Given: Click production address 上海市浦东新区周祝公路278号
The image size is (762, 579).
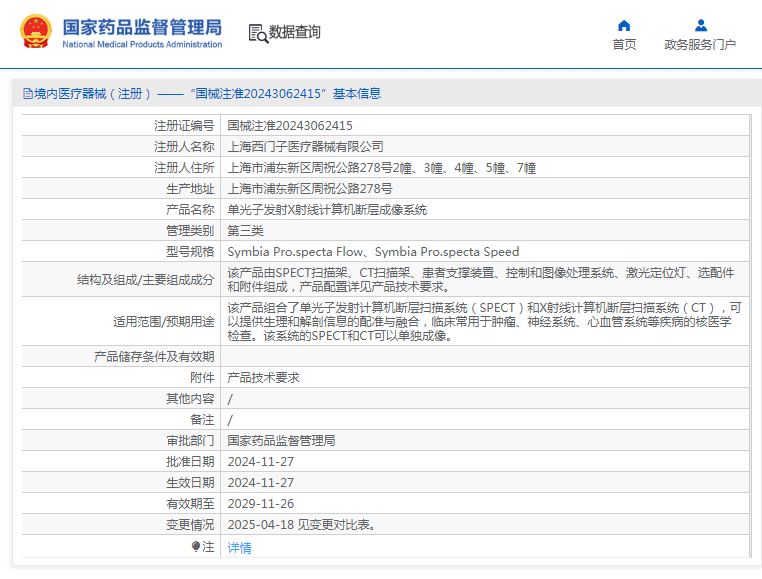Looking at the screenshot, I should (x=310, y=189).
